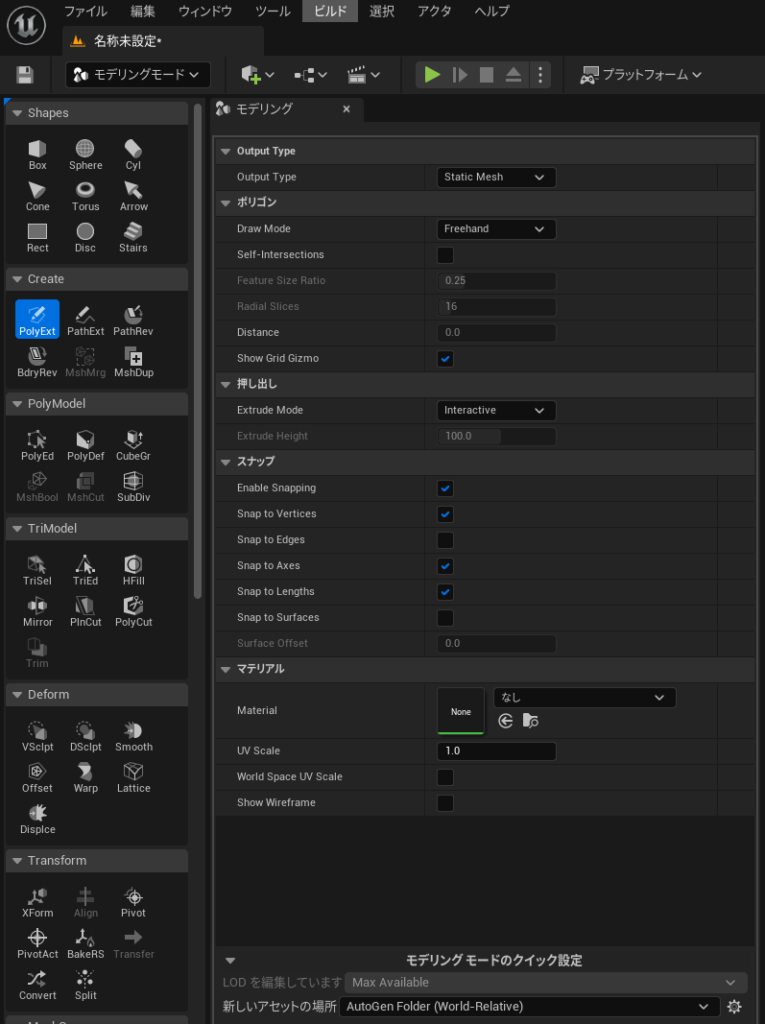The image size is (765, 1024).
Task: Open the SubDiv tool
Action: coord(133,486)
